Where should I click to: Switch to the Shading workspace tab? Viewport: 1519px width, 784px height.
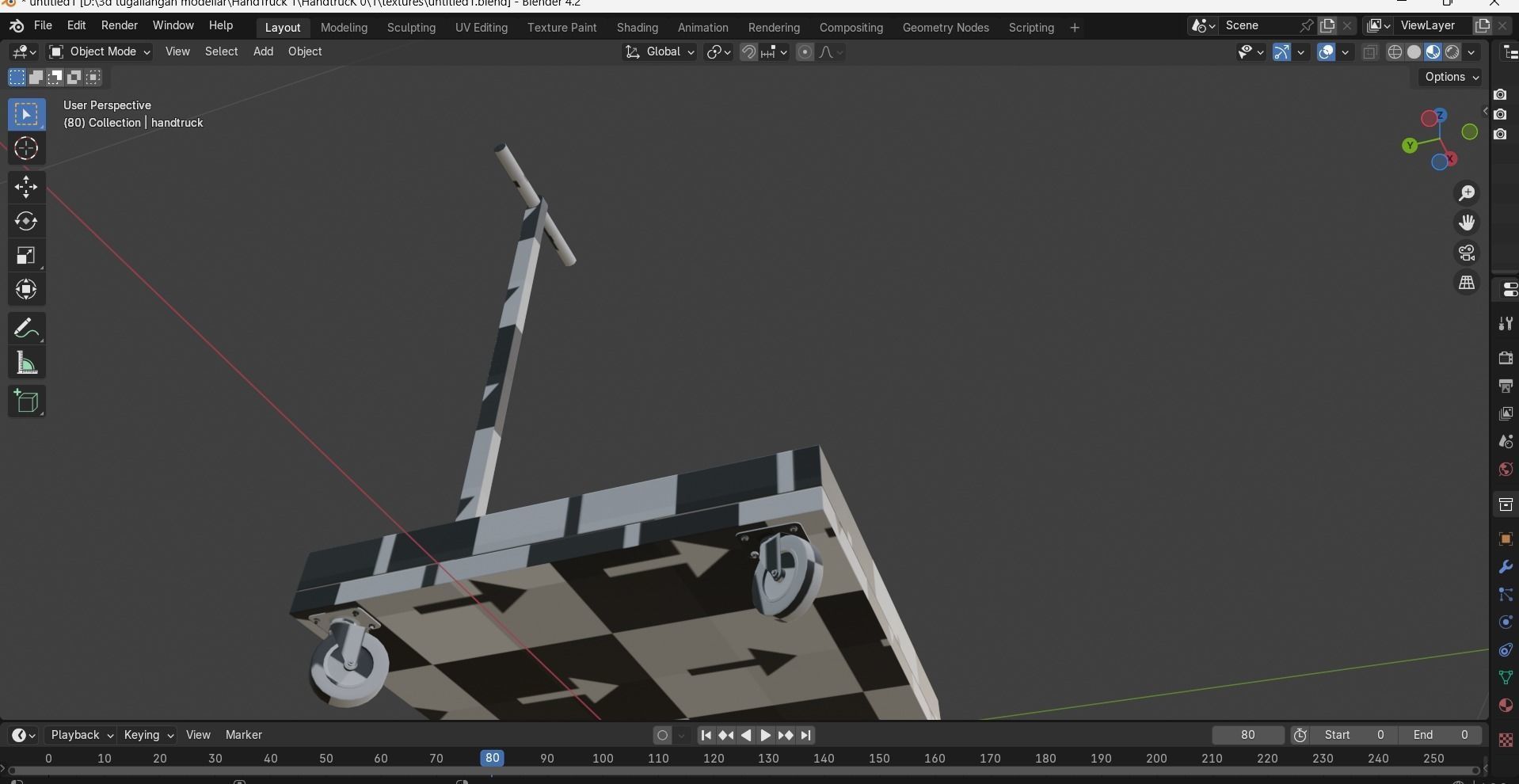[638, 28]
